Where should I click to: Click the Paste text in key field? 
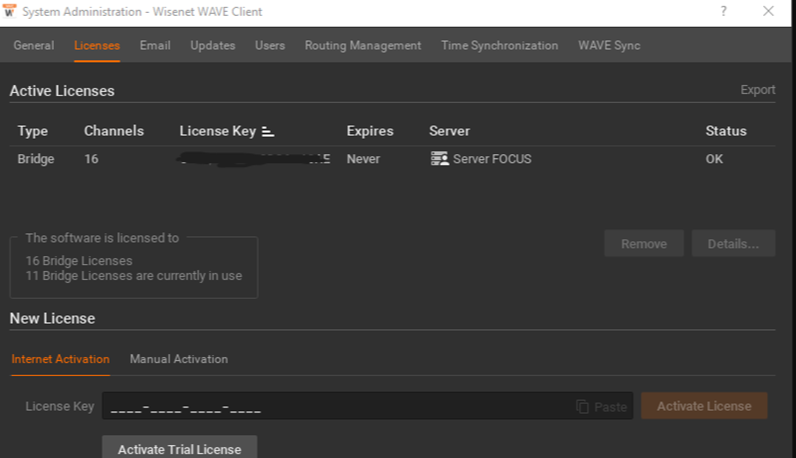tap(610, 407)
